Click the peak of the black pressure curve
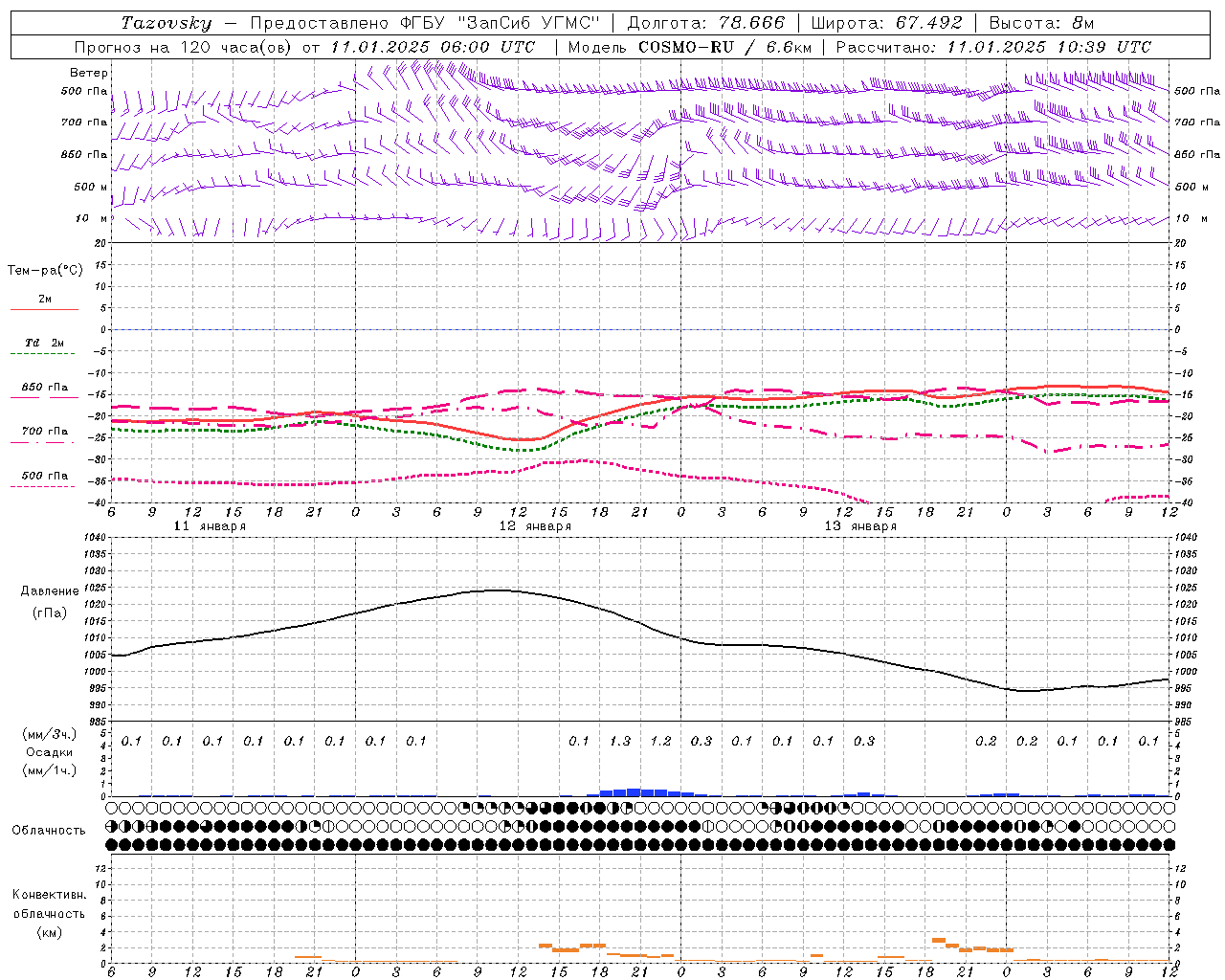This screenshot has width=1225, height=980. coord(498,590)
